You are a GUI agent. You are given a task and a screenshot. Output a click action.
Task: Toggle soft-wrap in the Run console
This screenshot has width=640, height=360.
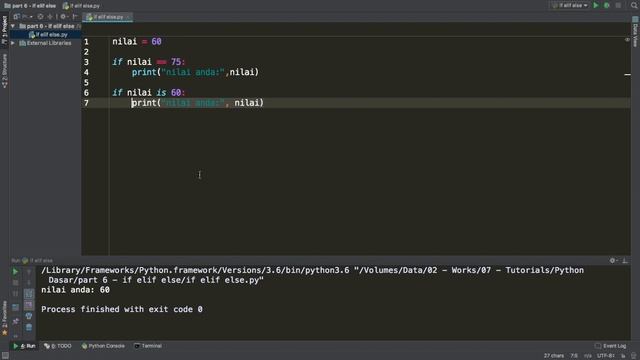click(x=29, y=293)
